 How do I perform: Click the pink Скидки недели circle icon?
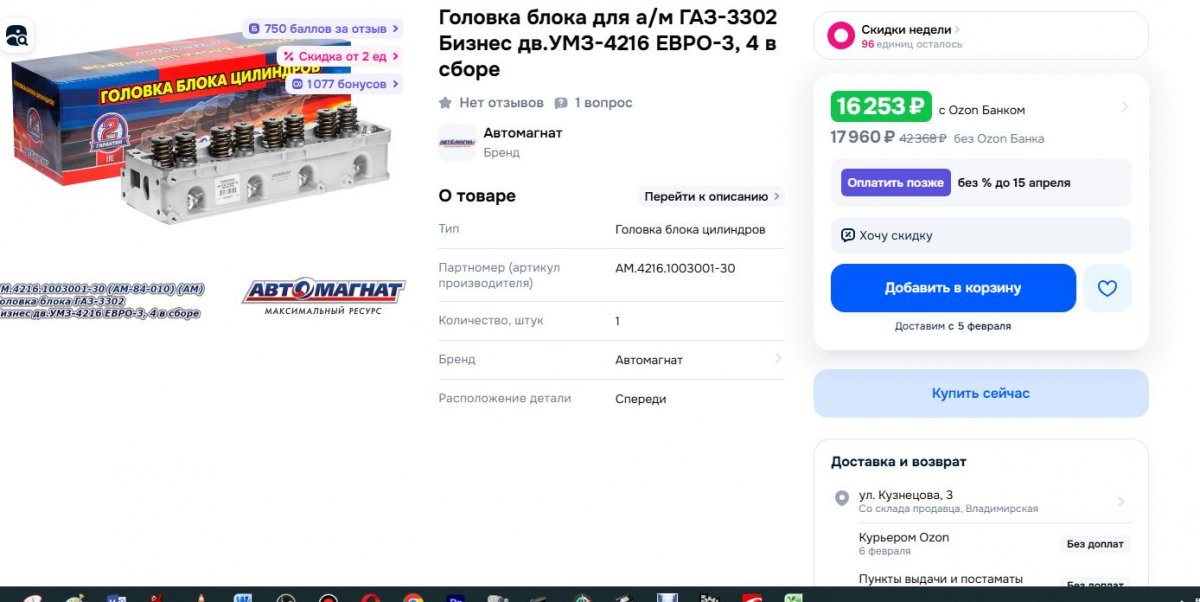pyautogui.click(x=841, y=36)
